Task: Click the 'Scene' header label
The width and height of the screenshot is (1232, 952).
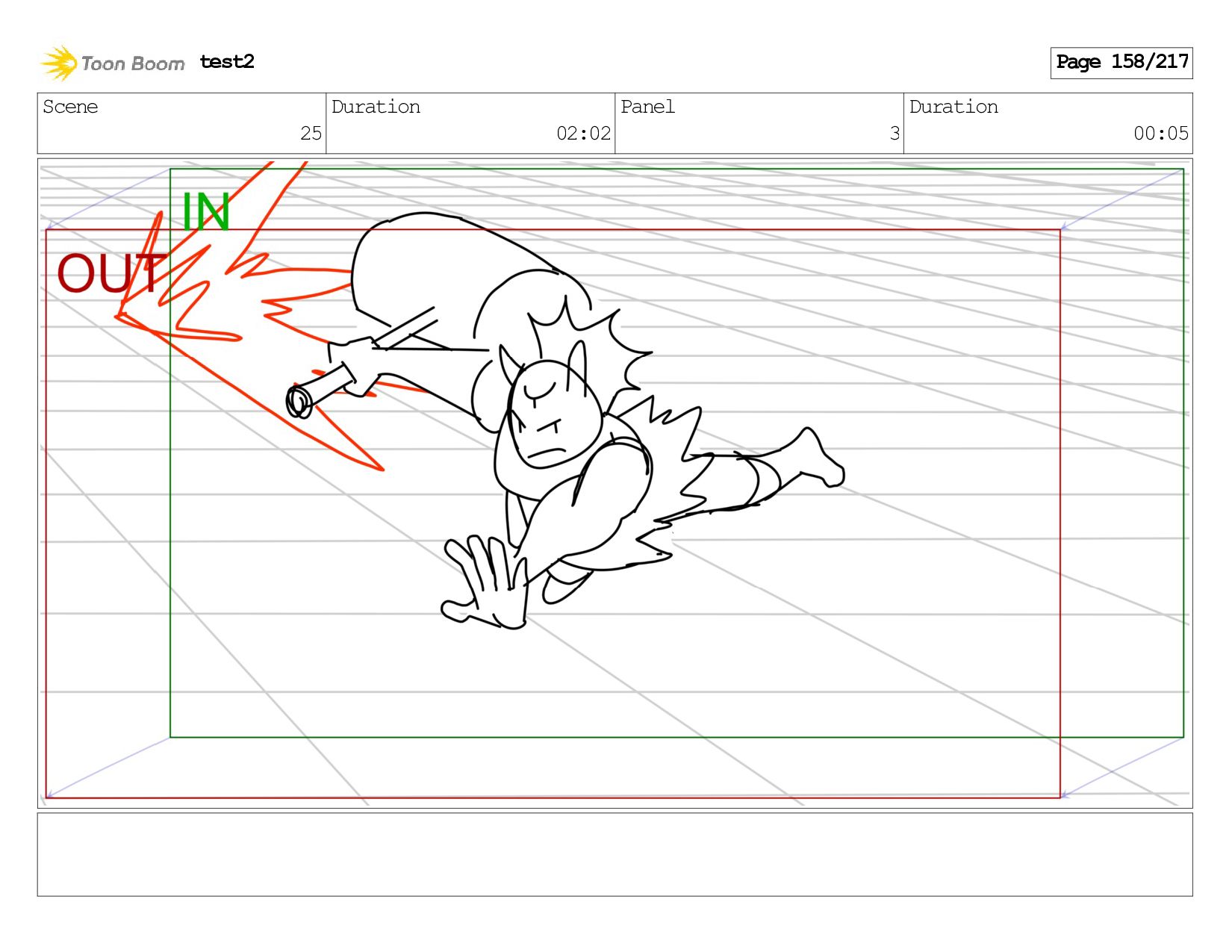Action: 70,107
